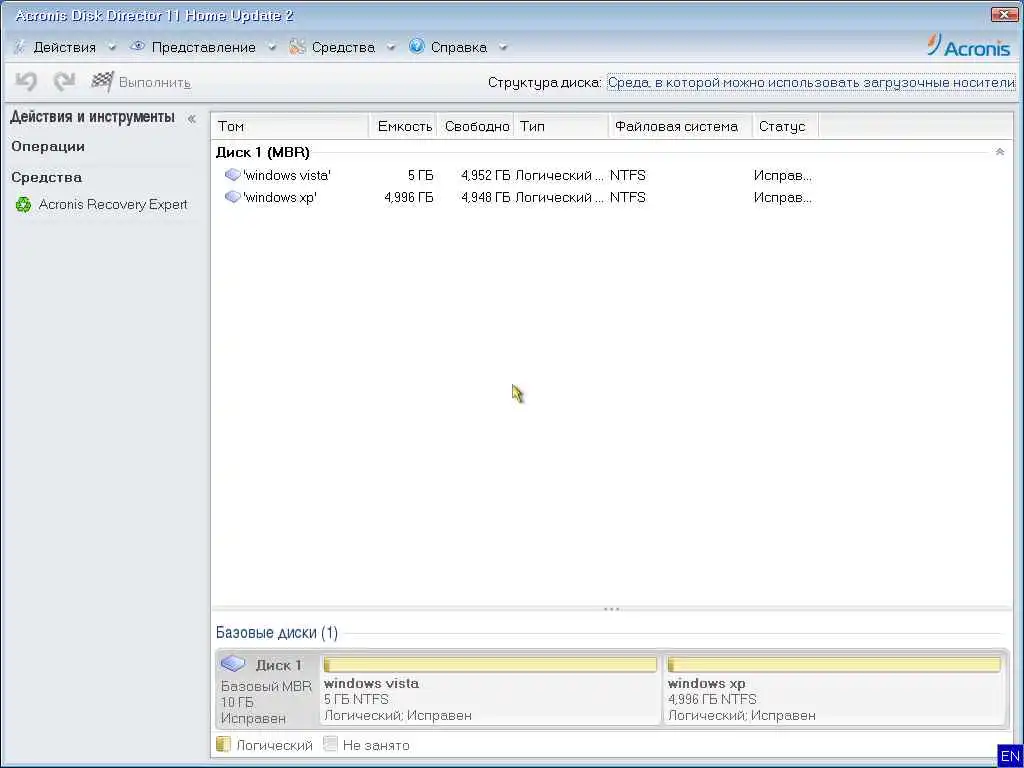Select the Средства heading in side panel

click(46, 177)
